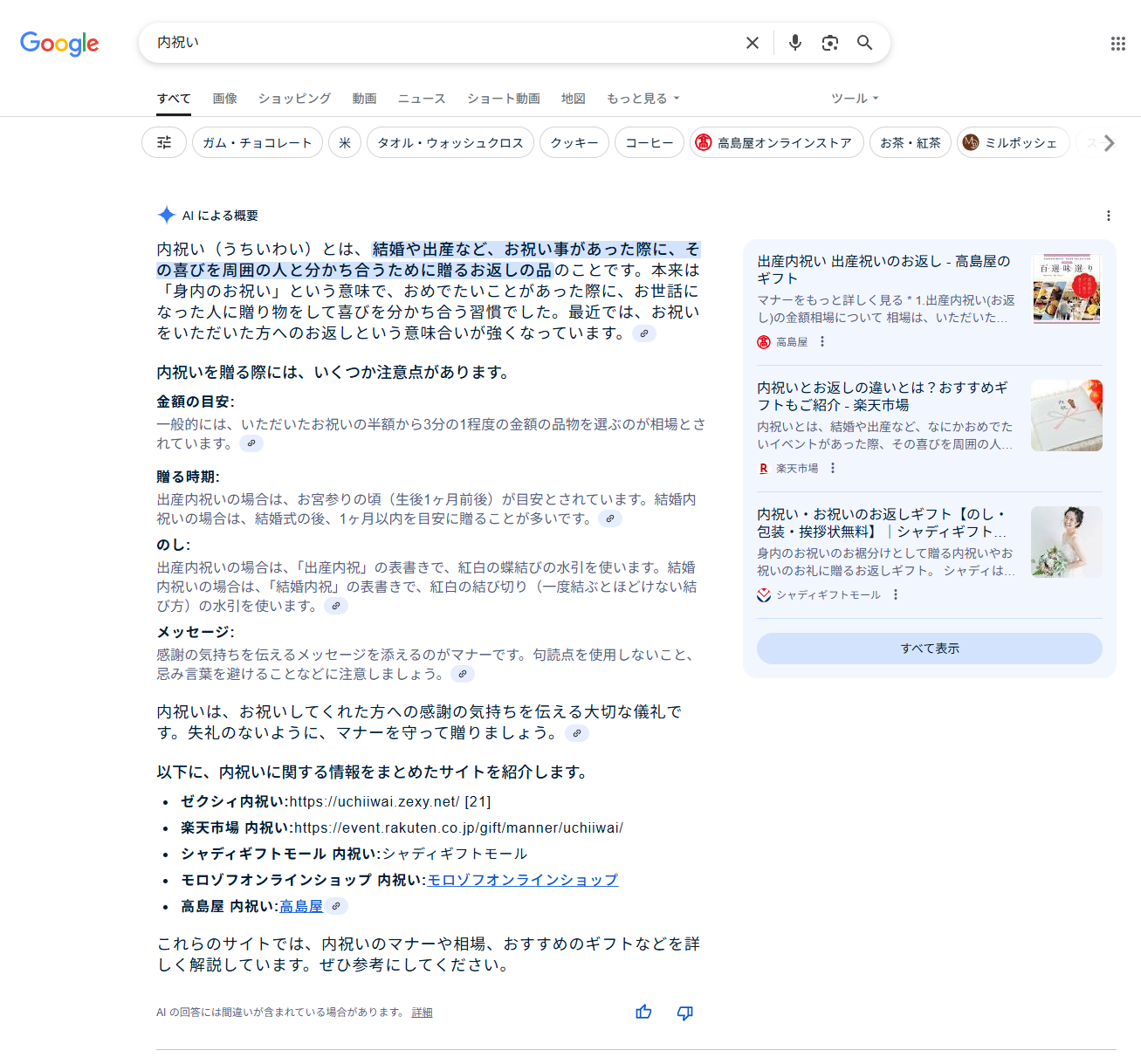
Task: Click the 楽天市場 gift box thumbnail
Action: (x=1067, y=415)
